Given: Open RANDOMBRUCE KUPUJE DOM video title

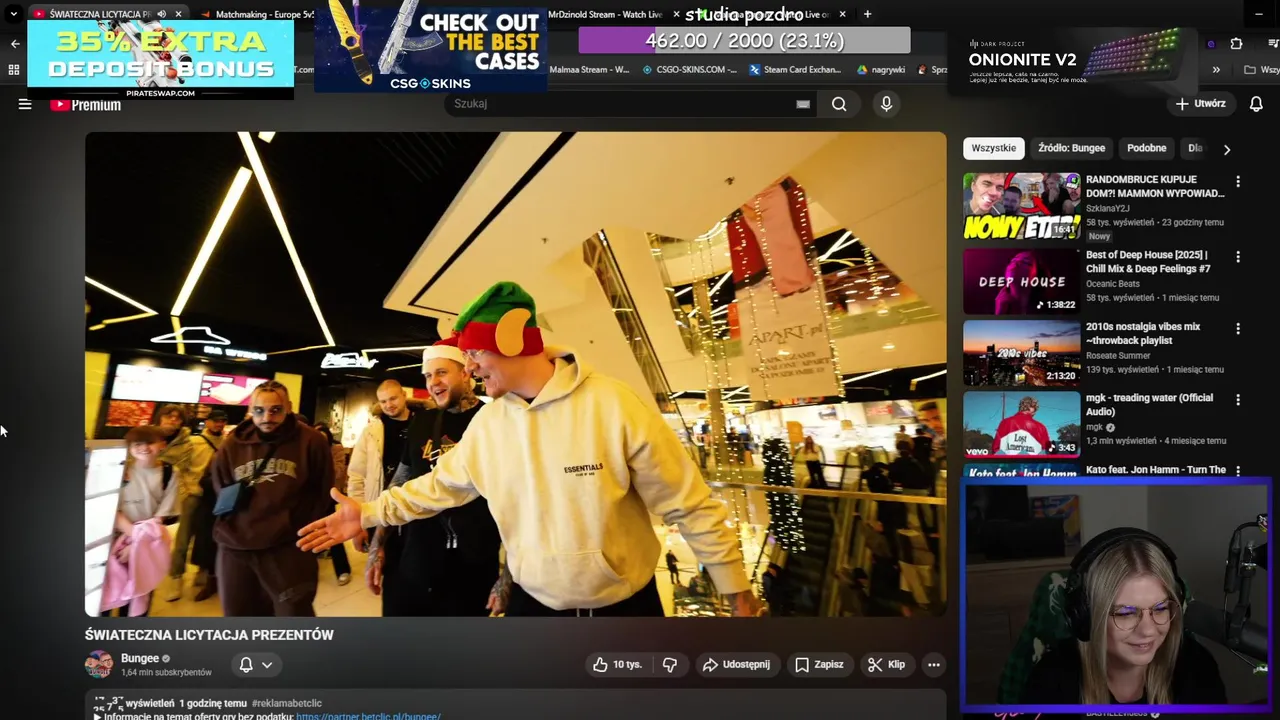Looking at the screenshot, I should (x=1155, y=186).
